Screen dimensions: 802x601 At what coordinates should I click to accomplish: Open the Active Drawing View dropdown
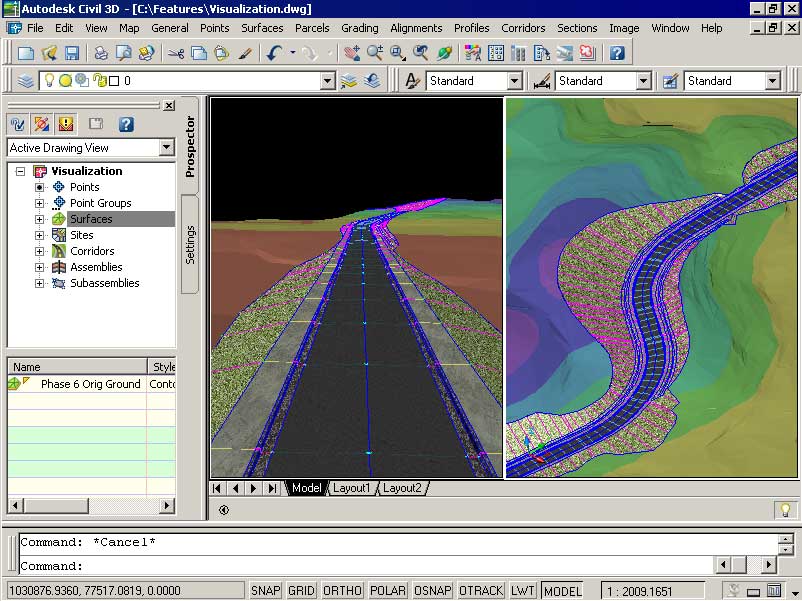coord(166,148)
